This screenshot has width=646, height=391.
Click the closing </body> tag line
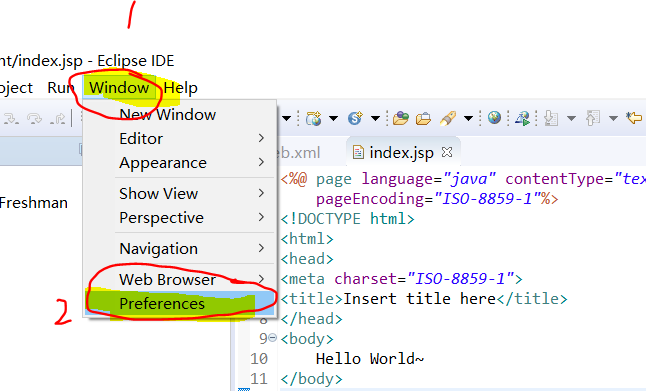tap(311, 378)
